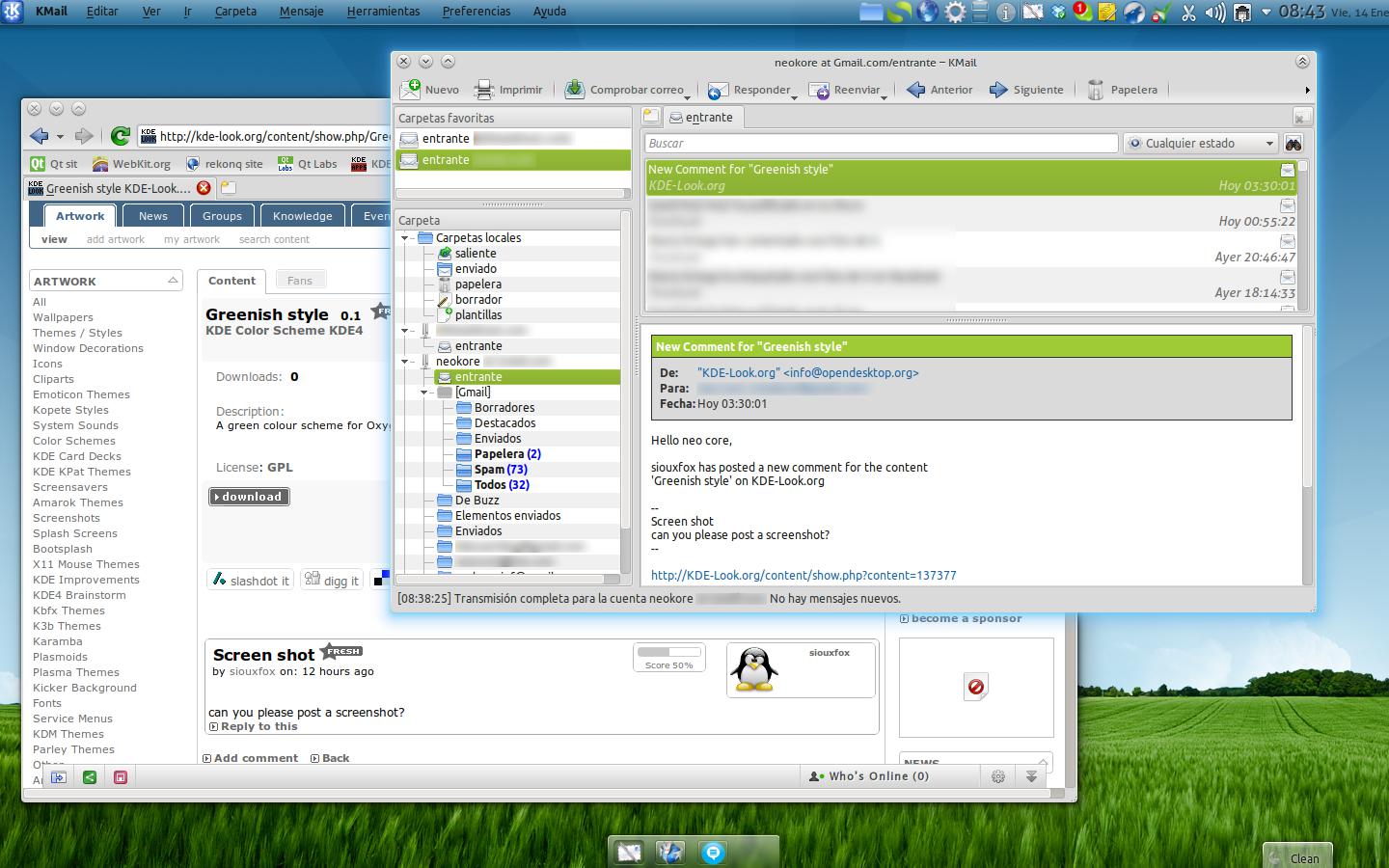Click the Dropbox tray icon
1389x868 pixels.
click(1058, 13)
